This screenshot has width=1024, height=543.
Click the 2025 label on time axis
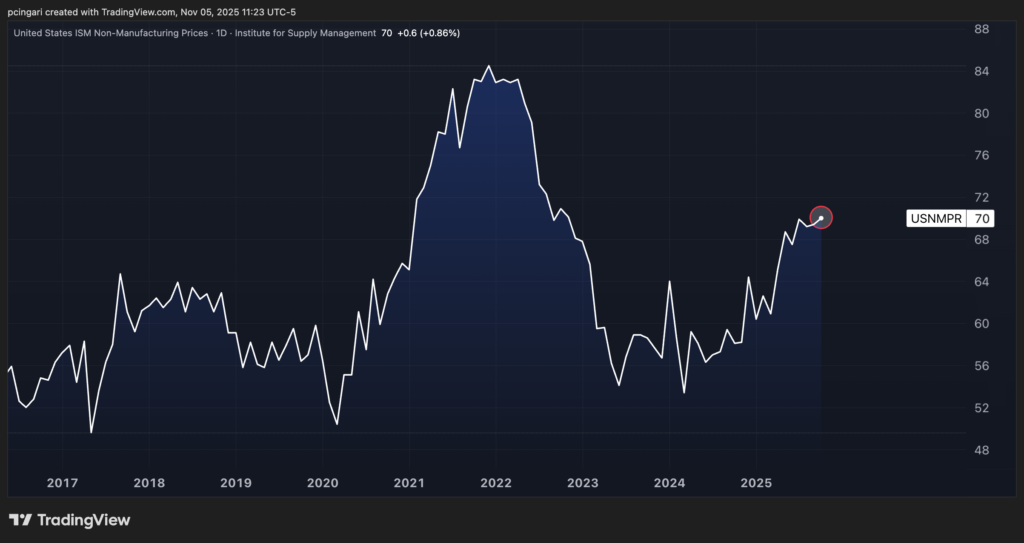(756, 483)
